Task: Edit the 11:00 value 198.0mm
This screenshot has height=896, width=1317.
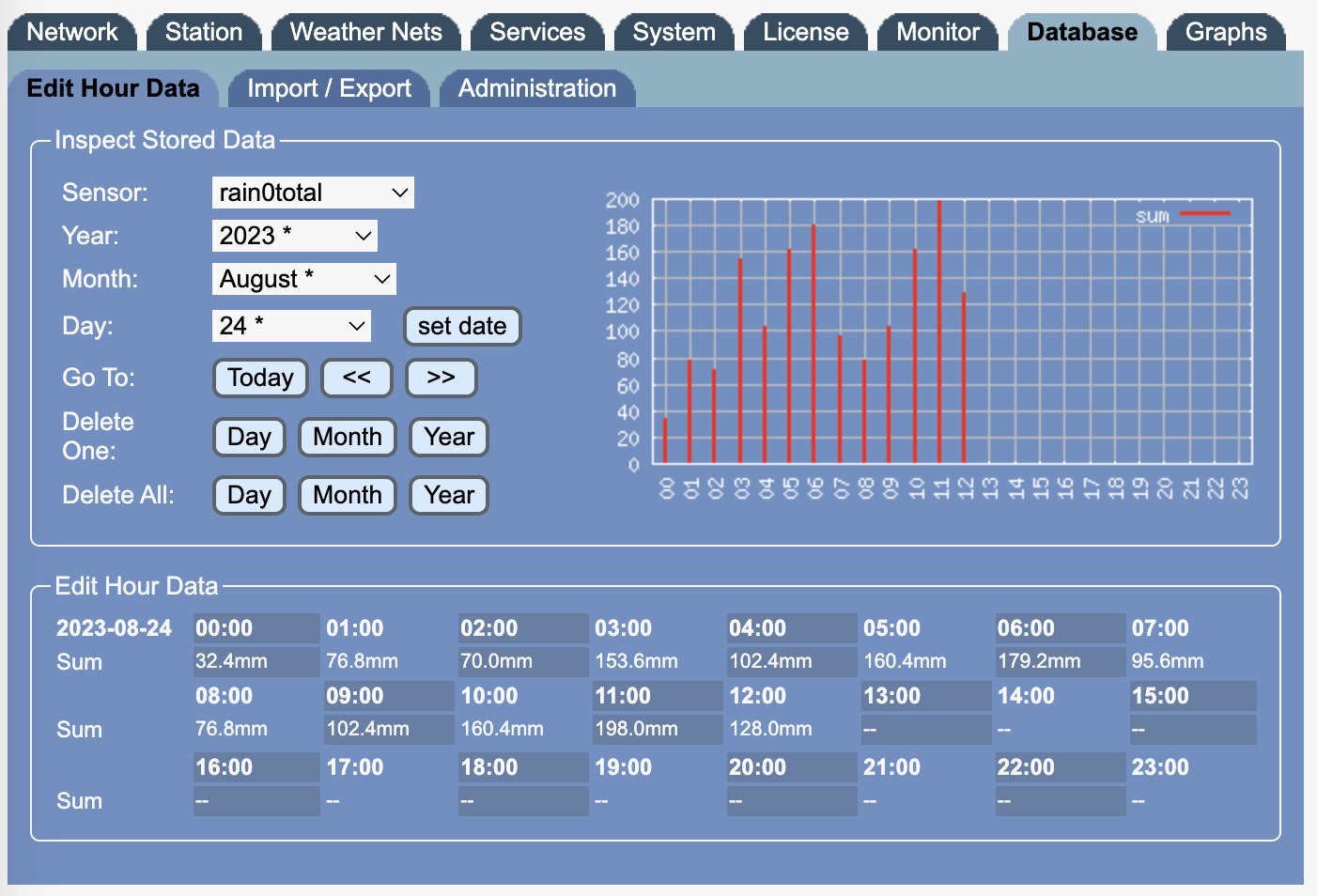Action: click(x=658, y=729)
